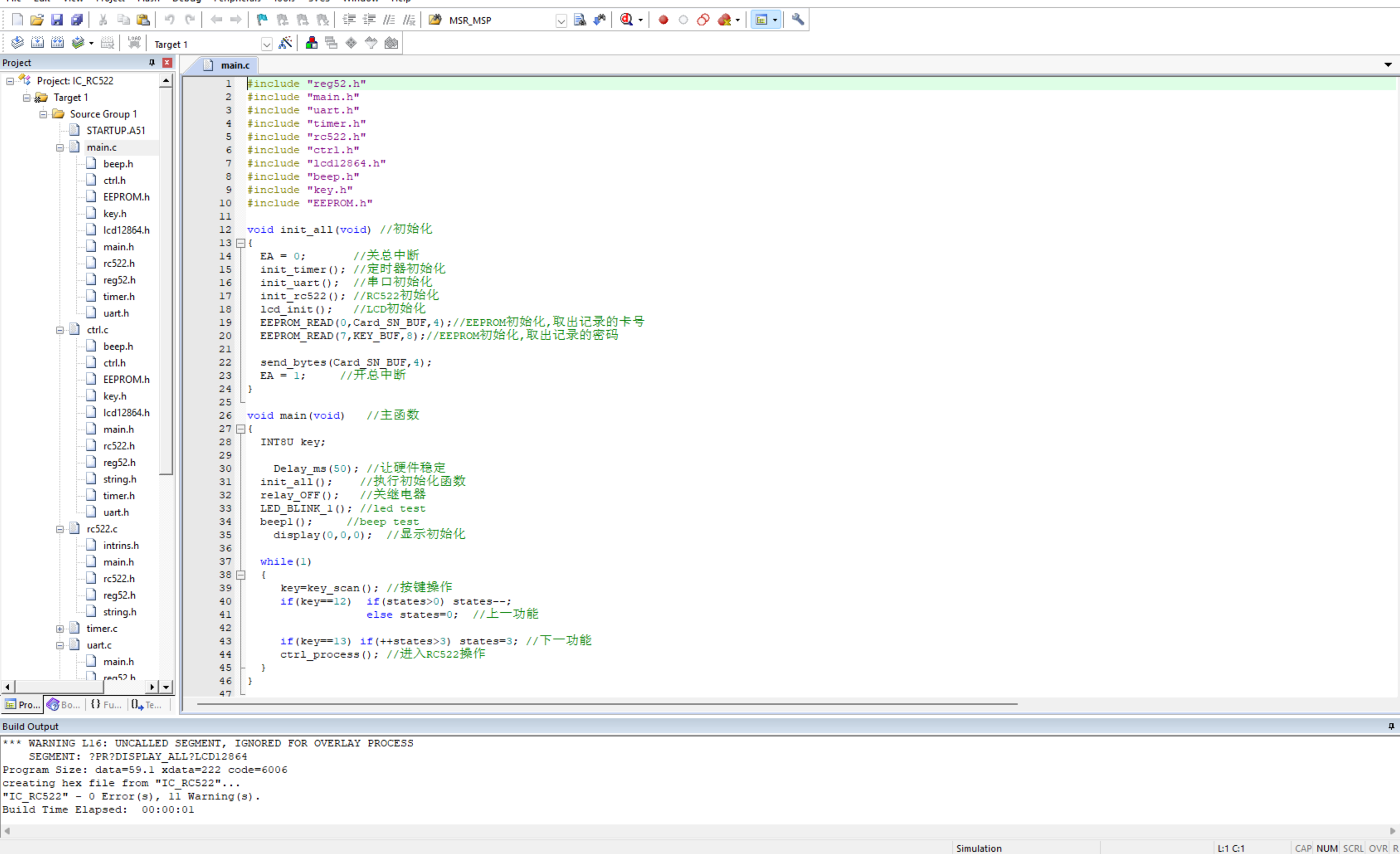Viewport: 1400px width, 854px height.
Task: Open Options for Target magic wand
Action: point(285,43)
